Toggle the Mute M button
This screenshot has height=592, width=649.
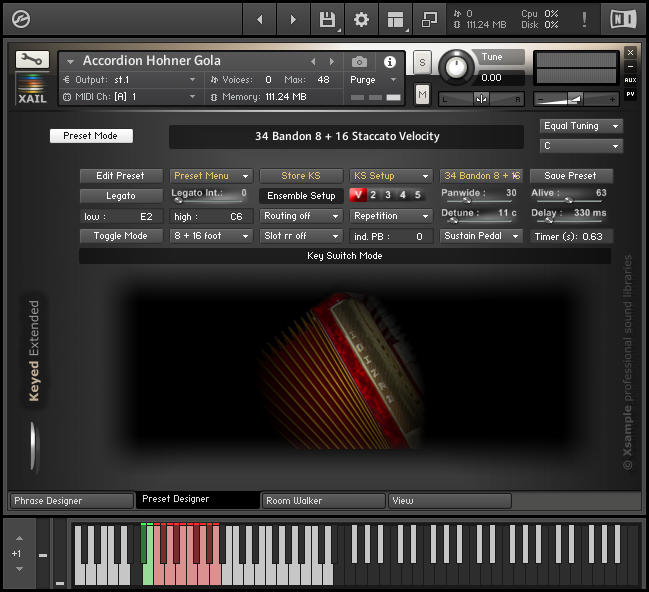422,95
